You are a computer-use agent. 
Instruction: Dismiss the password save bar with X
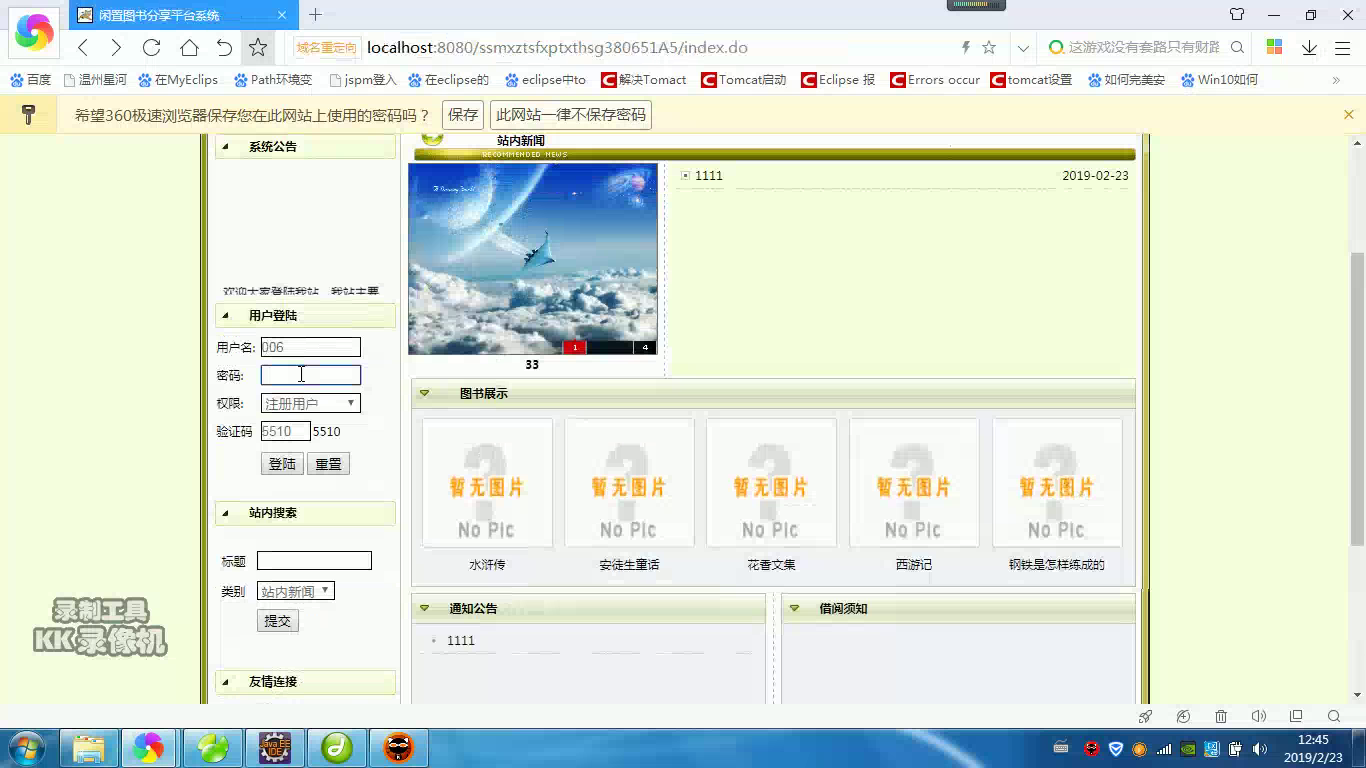pyautogui.click(x=1348, y=115)
